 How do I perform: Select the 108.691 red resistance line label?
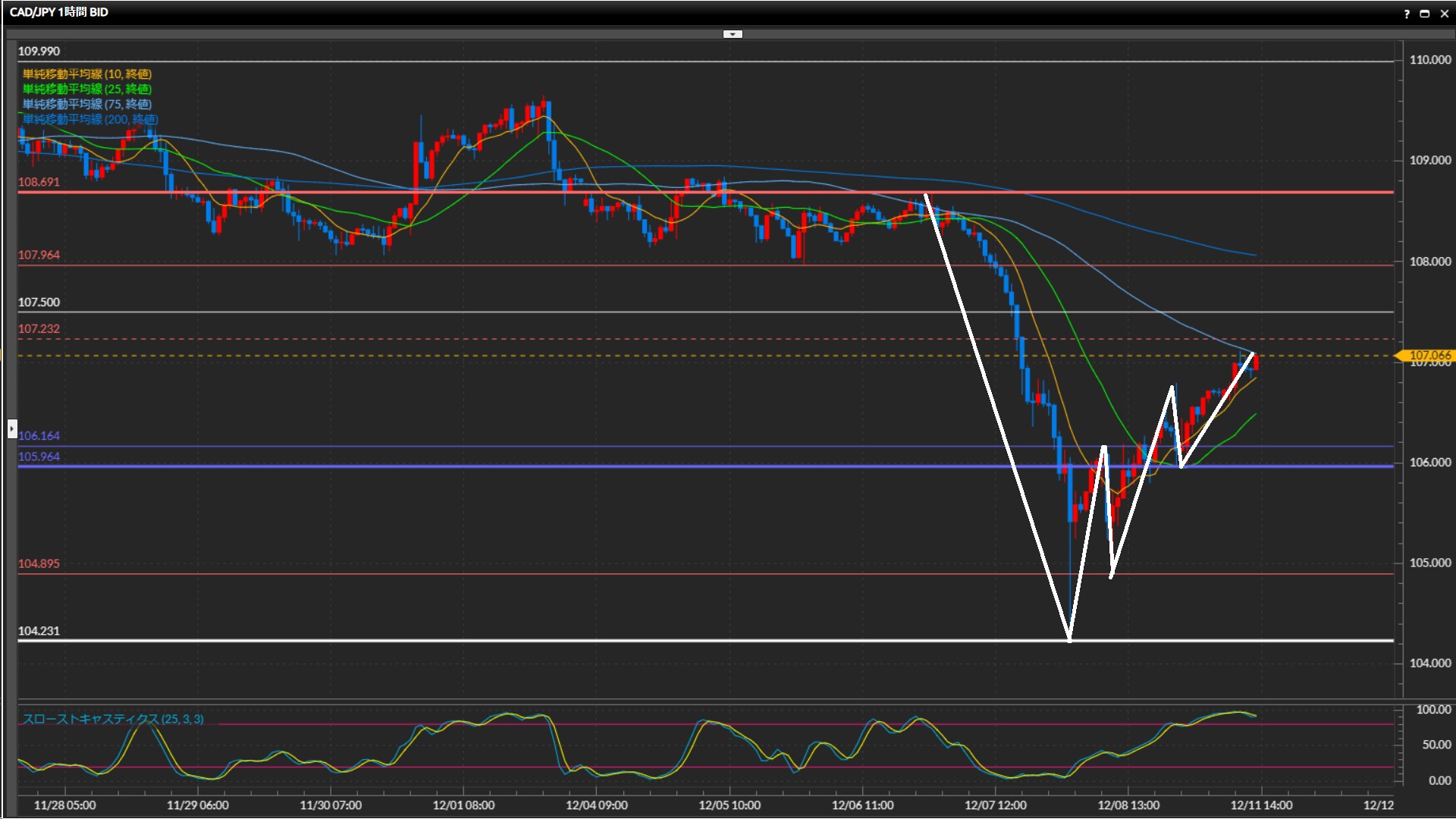click(x=39, y=182)
